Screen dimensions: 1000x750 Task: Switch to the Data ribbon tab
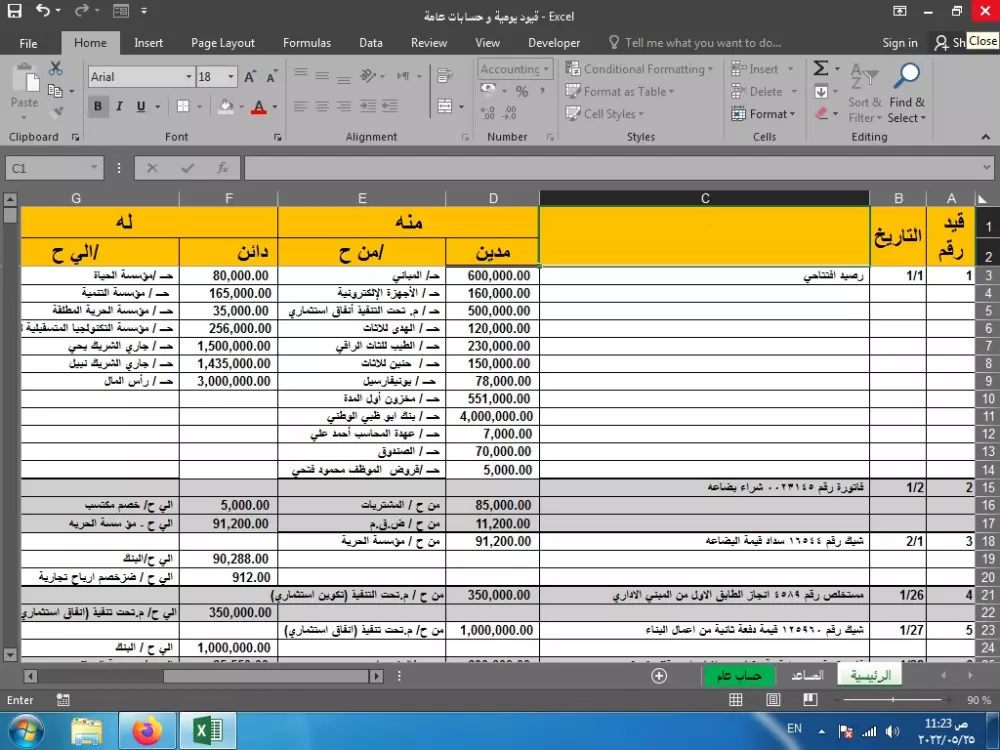coord(371,43)
